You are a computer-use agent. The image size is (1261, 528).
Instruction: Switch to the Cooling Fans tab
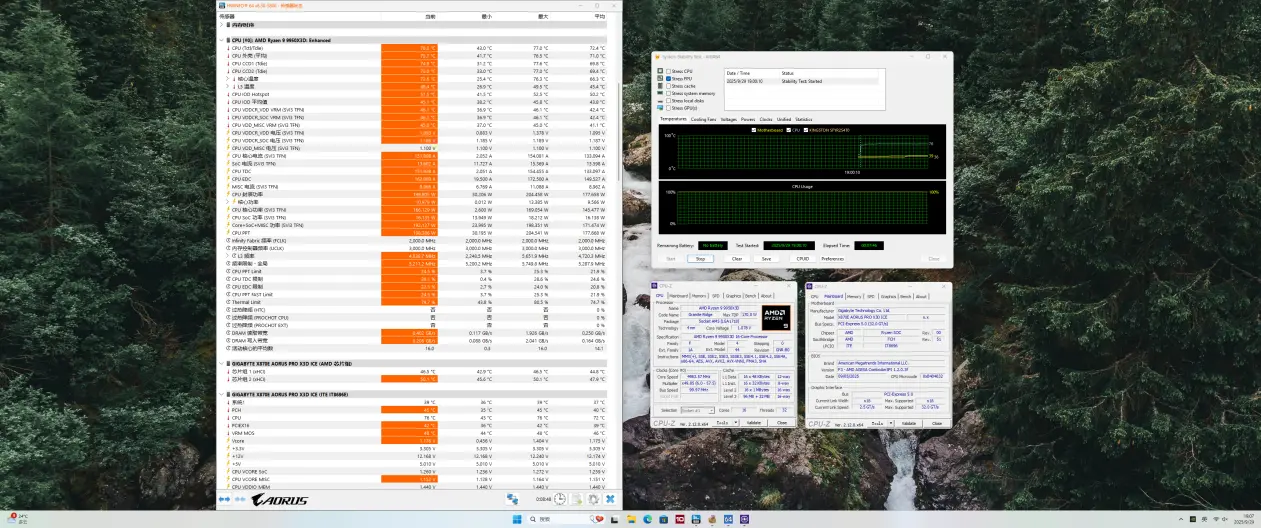coord(703,119)
